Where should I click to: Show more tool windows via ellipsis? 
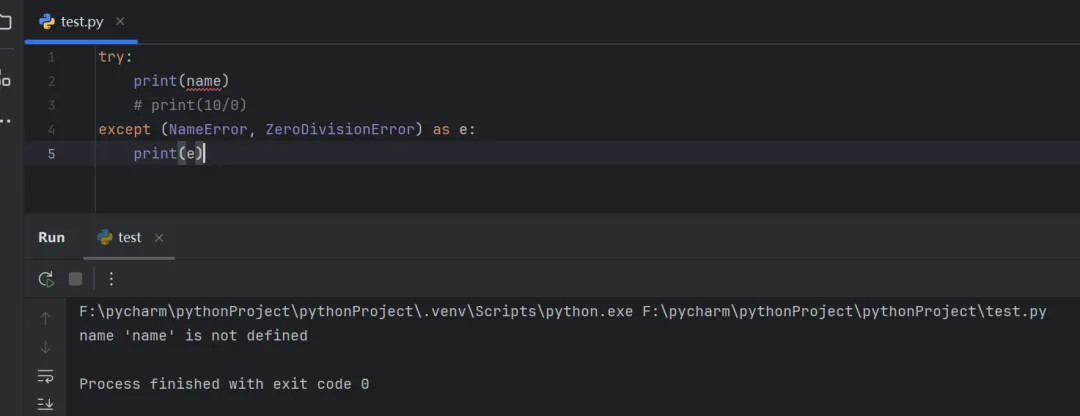coord(5,121)
